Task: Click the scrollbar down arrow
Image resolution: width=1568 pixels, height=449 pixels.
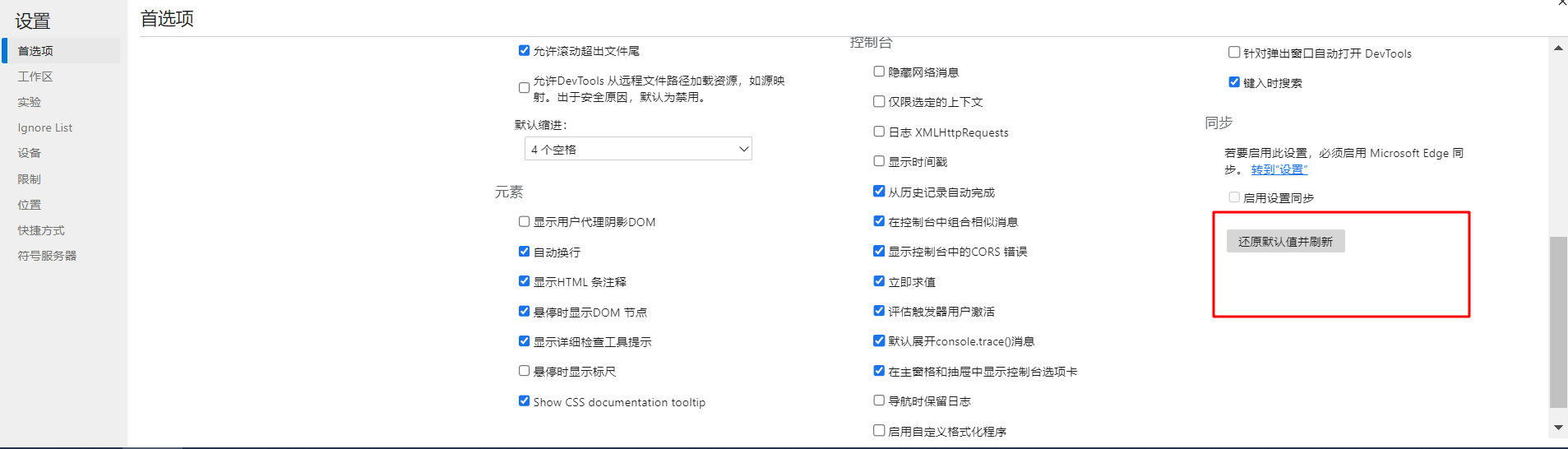Action: 1558,428
